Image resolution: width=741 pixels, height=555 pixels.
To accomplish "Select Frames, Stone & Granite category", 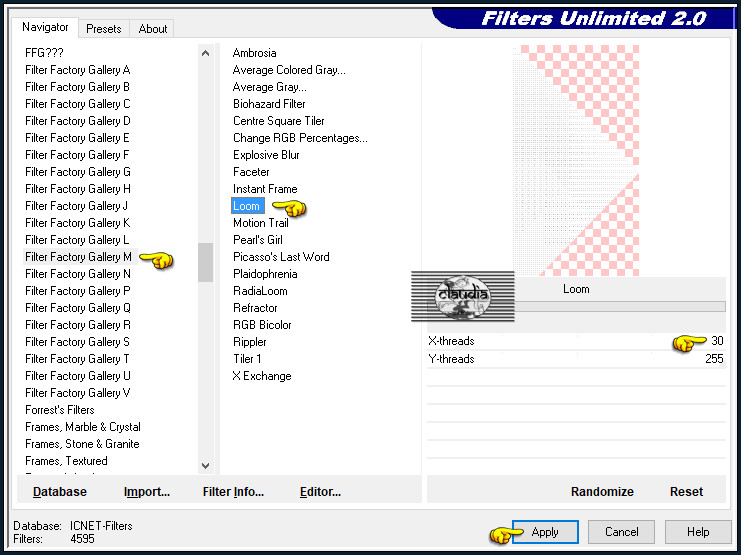I will [x=82, y=444].
